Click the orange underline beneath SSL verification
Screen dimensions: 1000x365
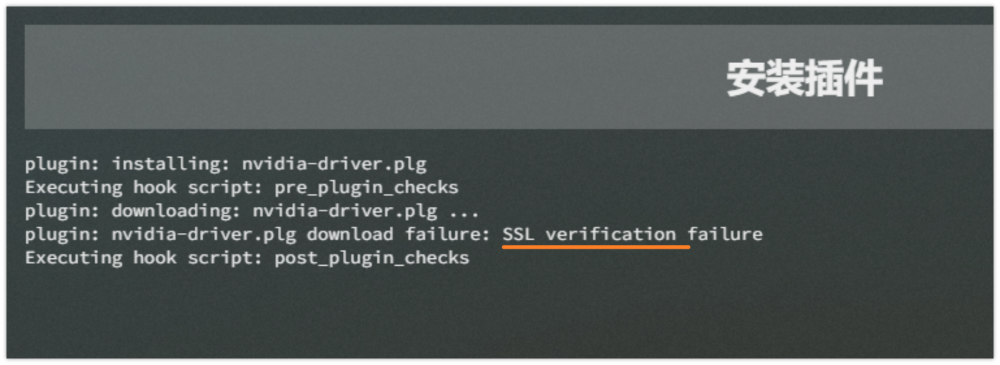[596, 247]
